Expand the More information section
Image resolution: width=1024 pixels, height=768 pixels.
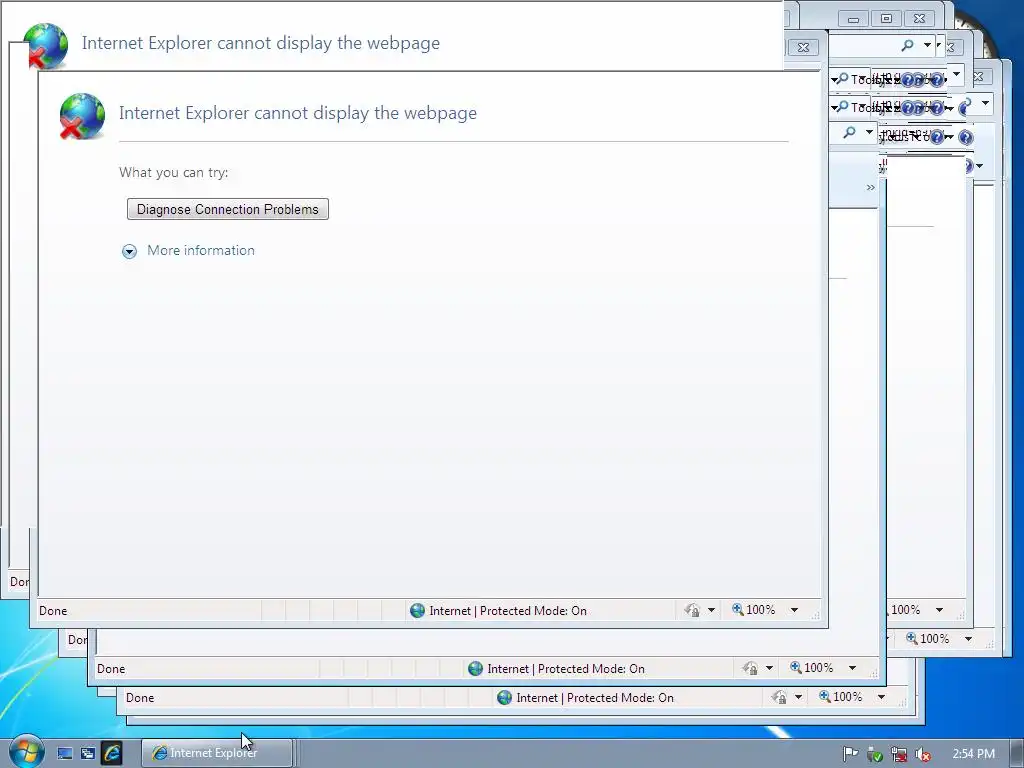click(x=129, y=251)
